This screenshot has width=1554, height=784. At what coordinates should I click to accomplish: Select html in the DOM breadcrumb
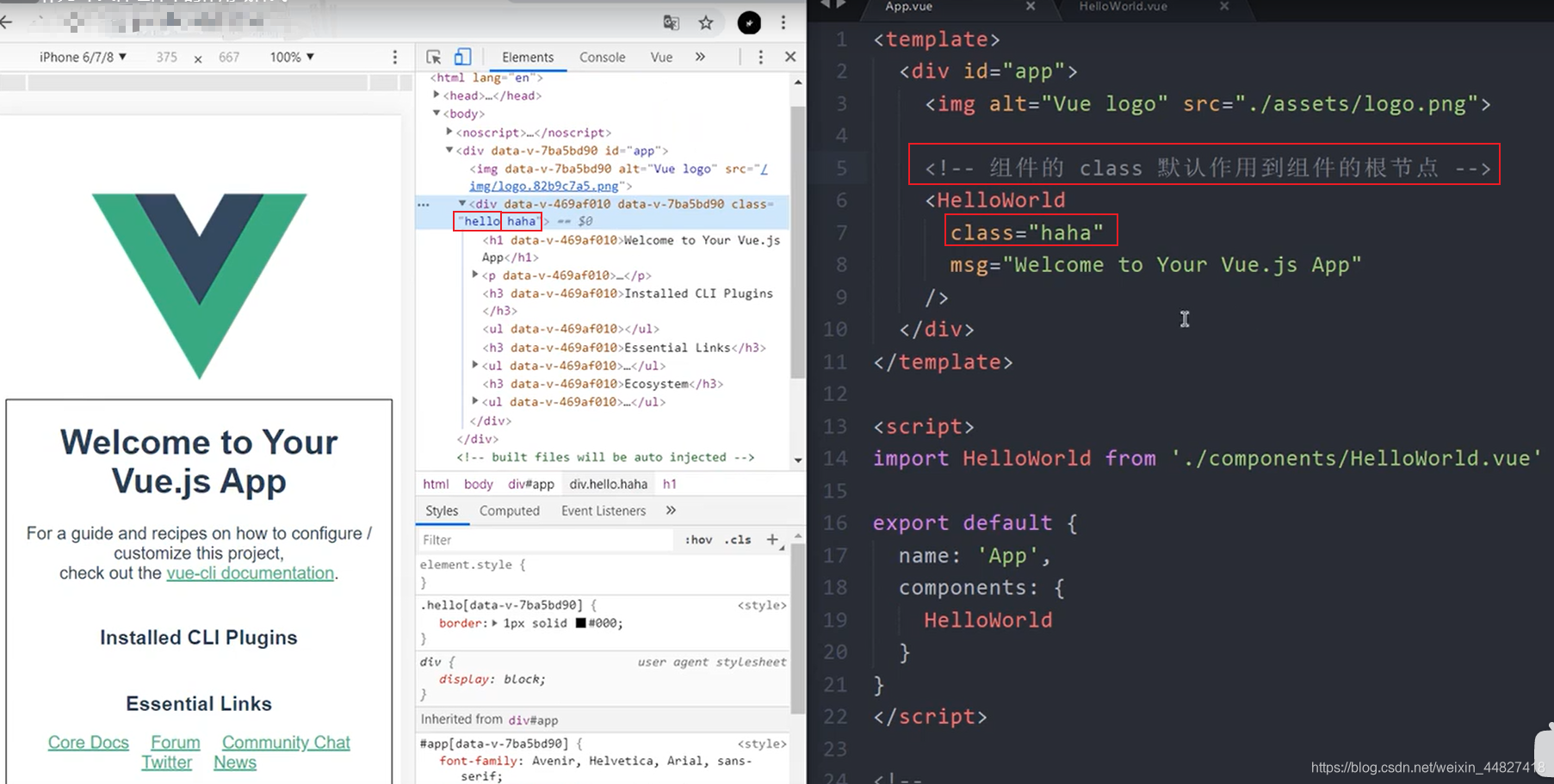[x=436, y=484]
